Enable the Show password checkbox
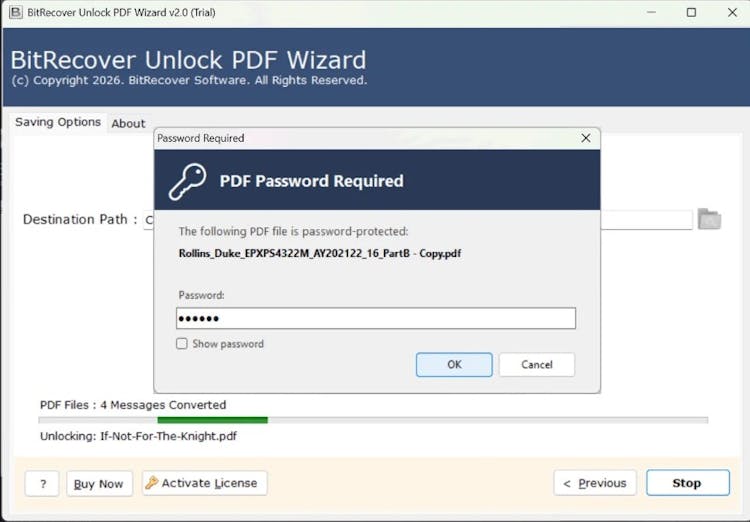Viewport: 750px width, 522px height. point(182,344)
